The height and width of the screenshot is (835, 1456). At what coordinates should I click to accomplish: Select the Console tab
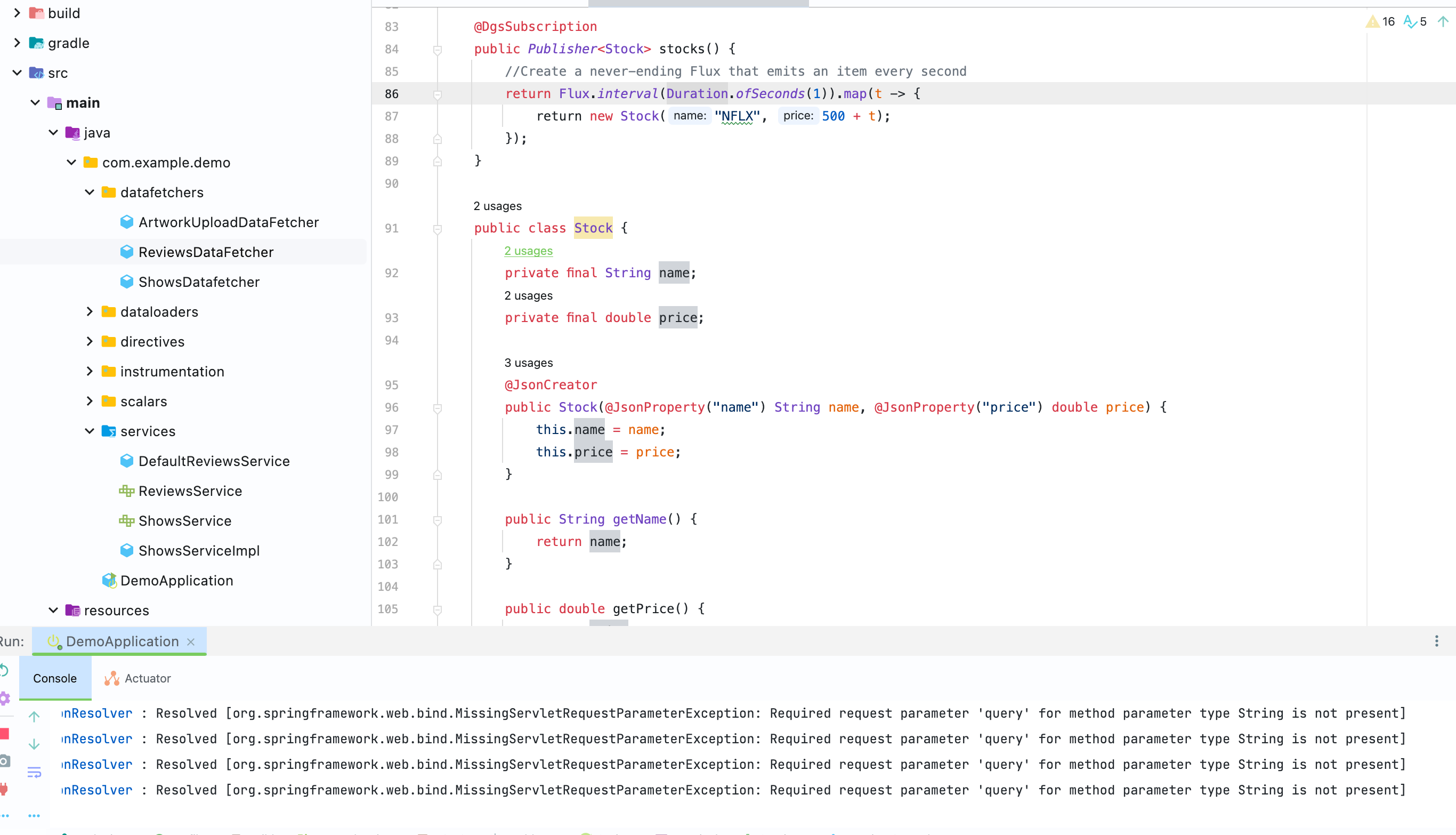[x=54, y=678]
